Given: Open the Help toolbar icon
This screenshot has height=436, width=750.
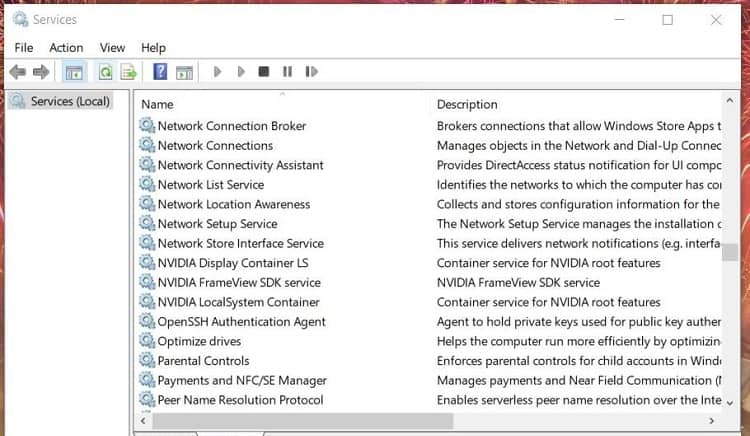Looking at the screenshot, I should coord(160,72).
